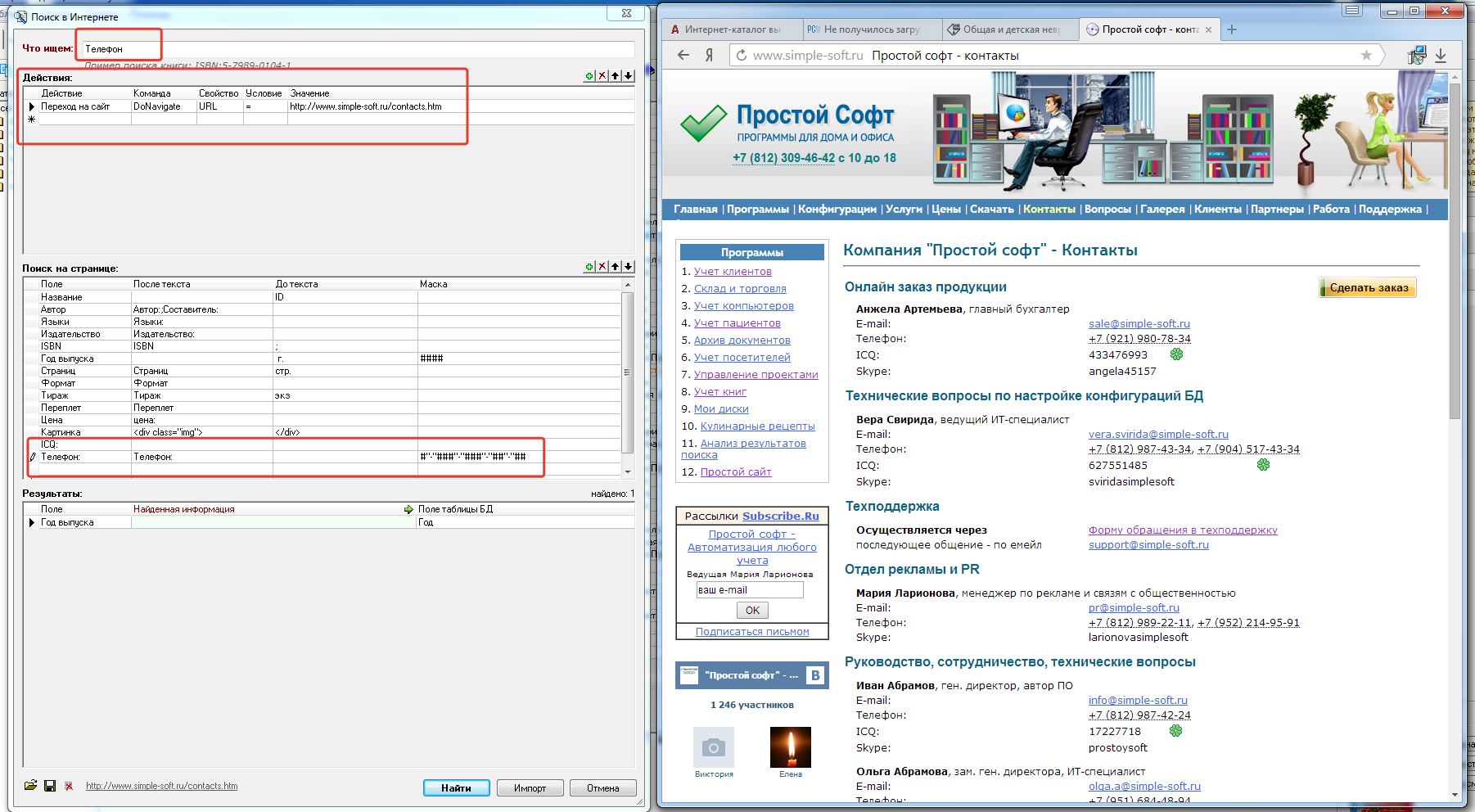Click the Импорт button
The image size is (1475, 812).
tap(530, 788)
